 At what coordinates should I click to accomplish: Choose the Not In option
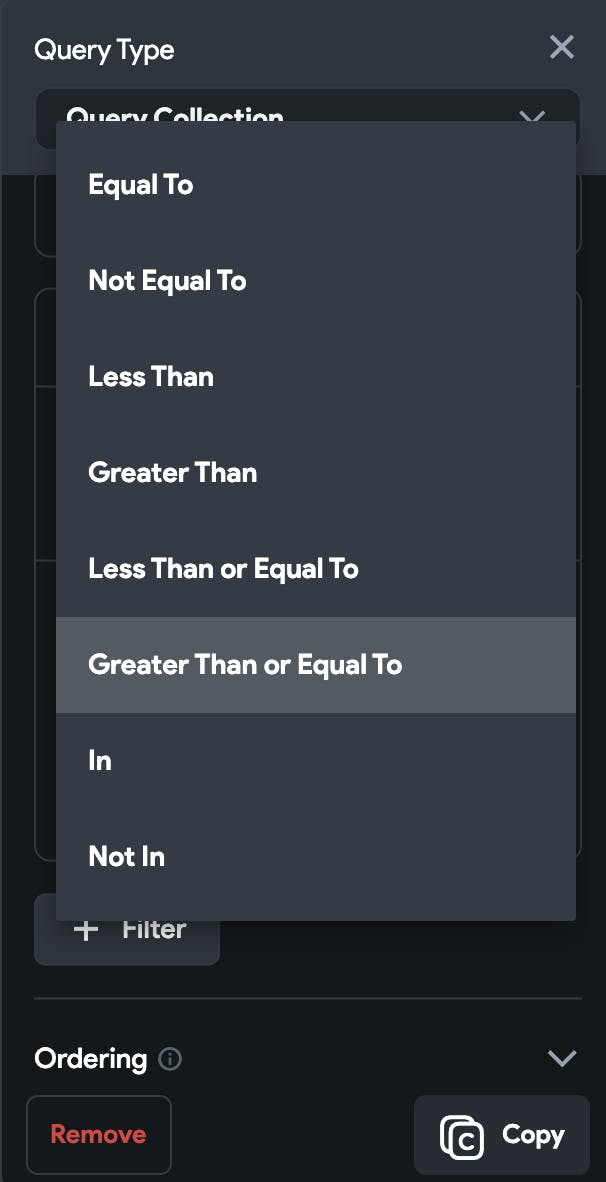126,857
